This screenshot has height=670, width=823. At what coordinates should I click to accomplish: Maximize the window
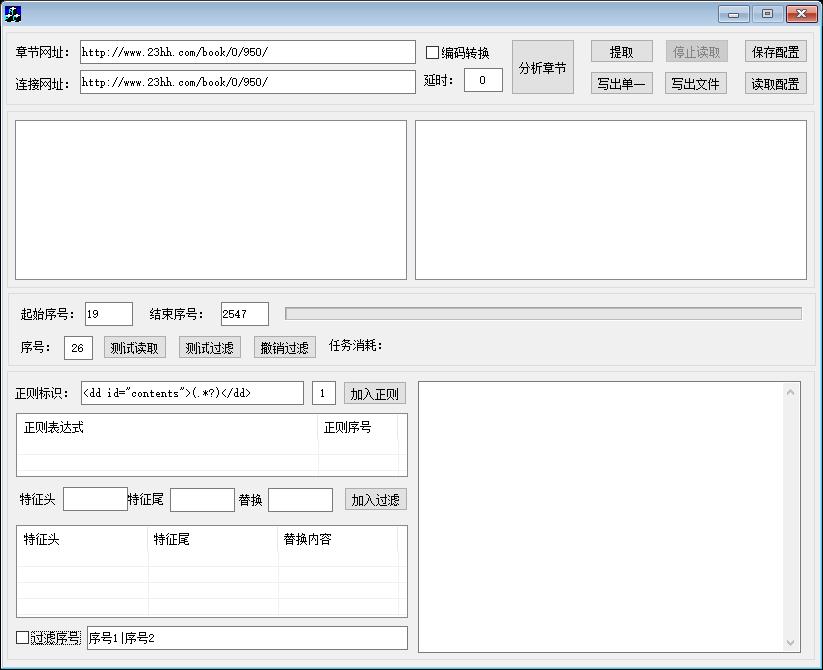pyautogui.click(x=767, y=14)
